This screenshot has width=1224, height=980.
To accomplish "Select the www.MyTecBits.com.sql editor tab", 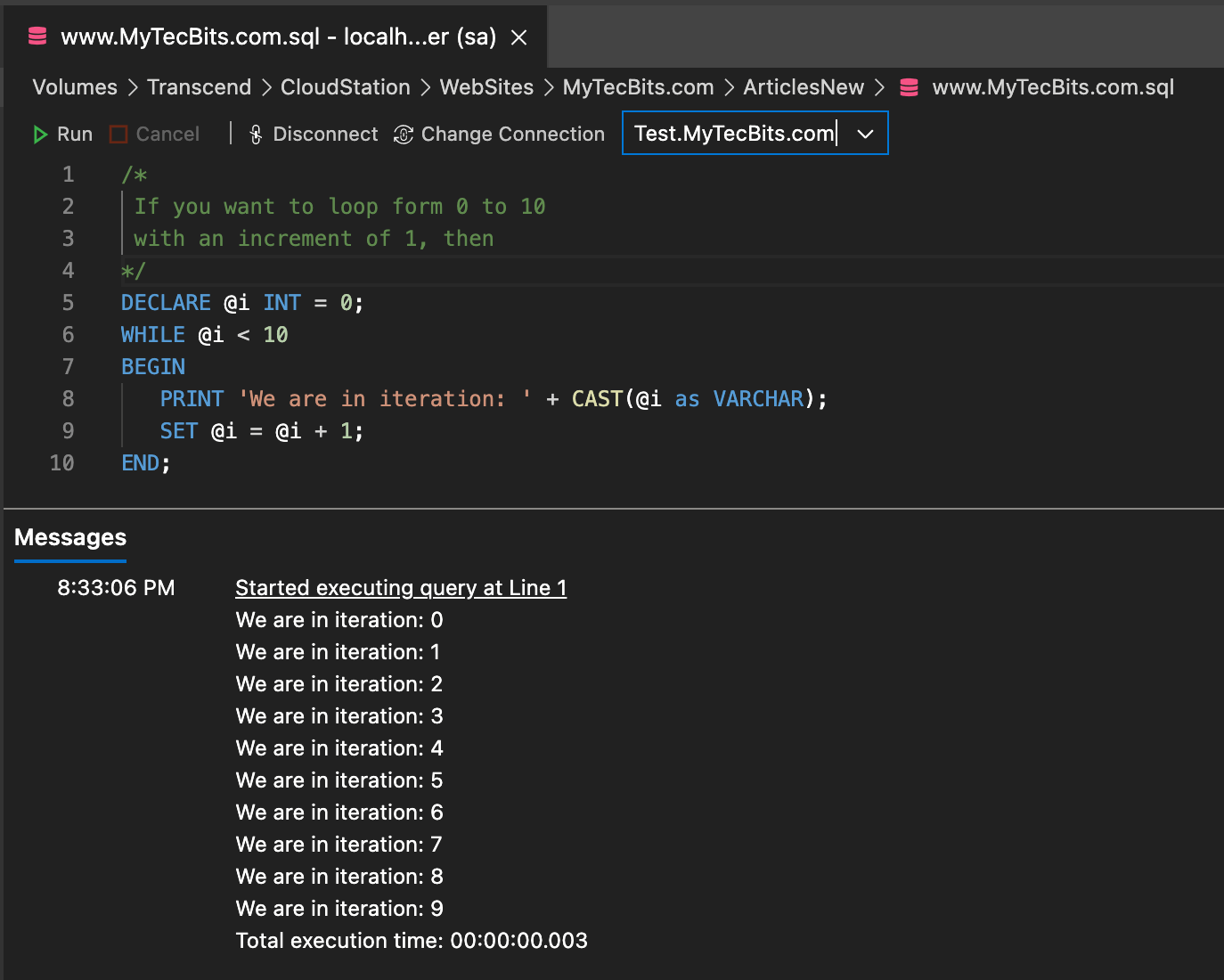I will point(276,37).
